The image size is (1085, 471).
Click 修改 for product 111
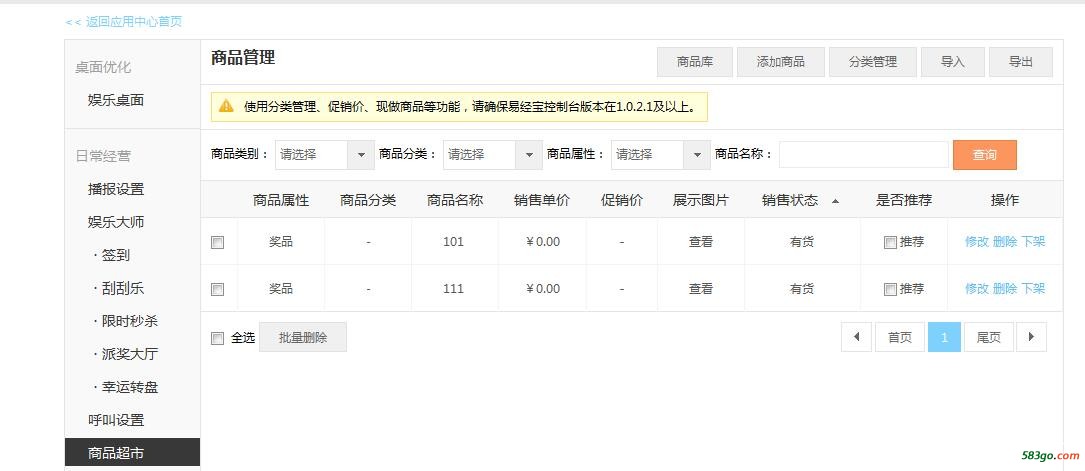[x=976, y=289]
